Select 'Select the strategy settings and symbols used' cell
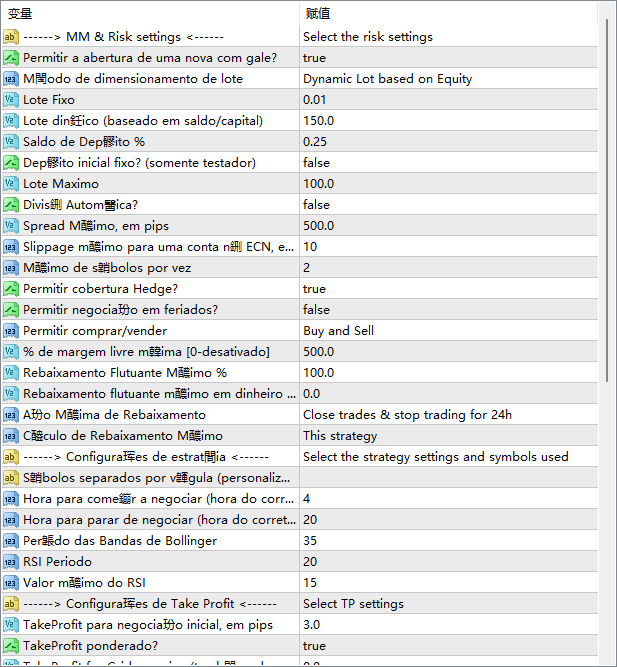Viewport: 617px width, 667px height. click(448, 457)
